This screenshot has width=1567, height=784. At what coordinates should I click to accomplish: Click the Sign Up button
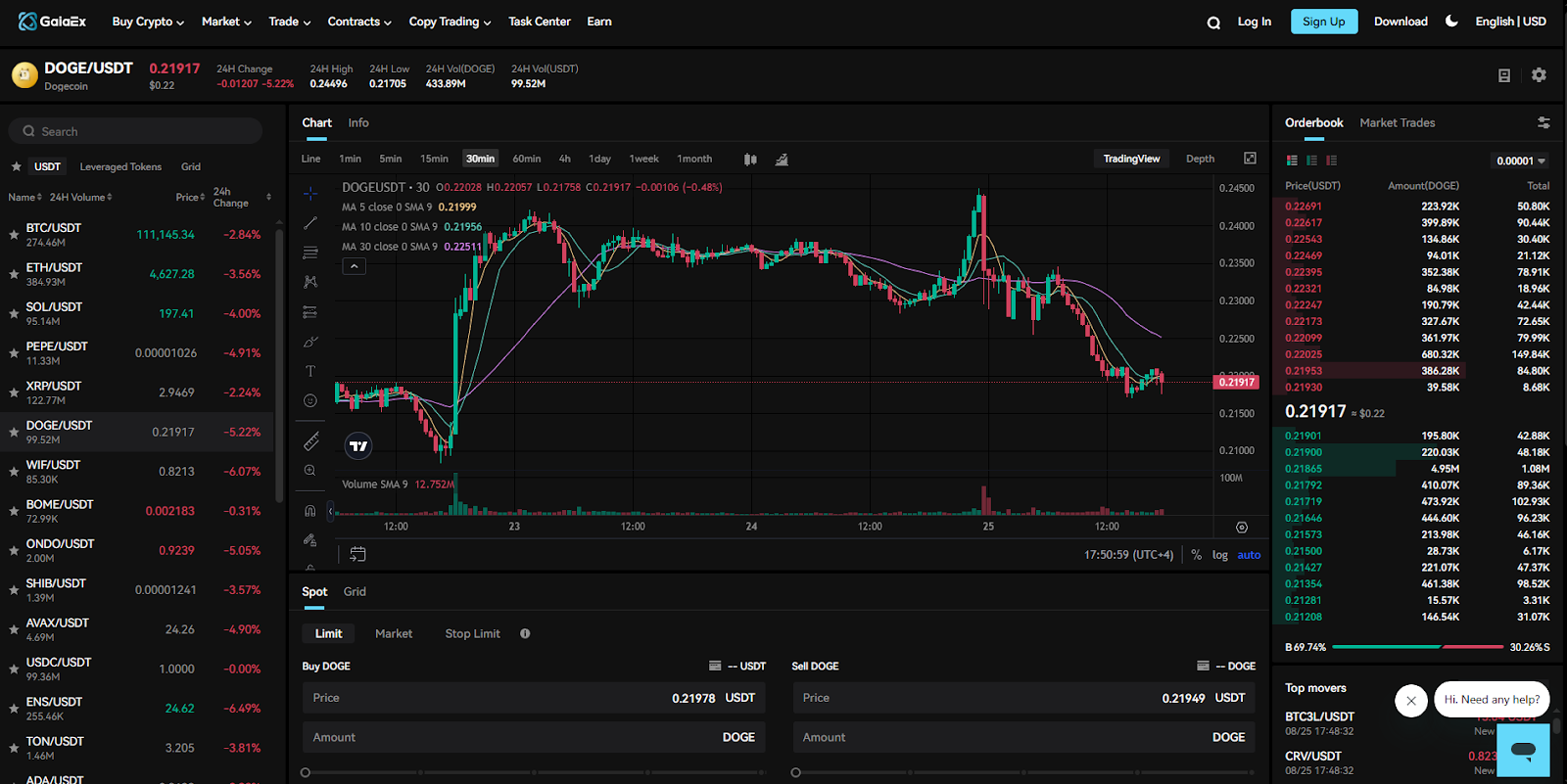coord(1323,22)
